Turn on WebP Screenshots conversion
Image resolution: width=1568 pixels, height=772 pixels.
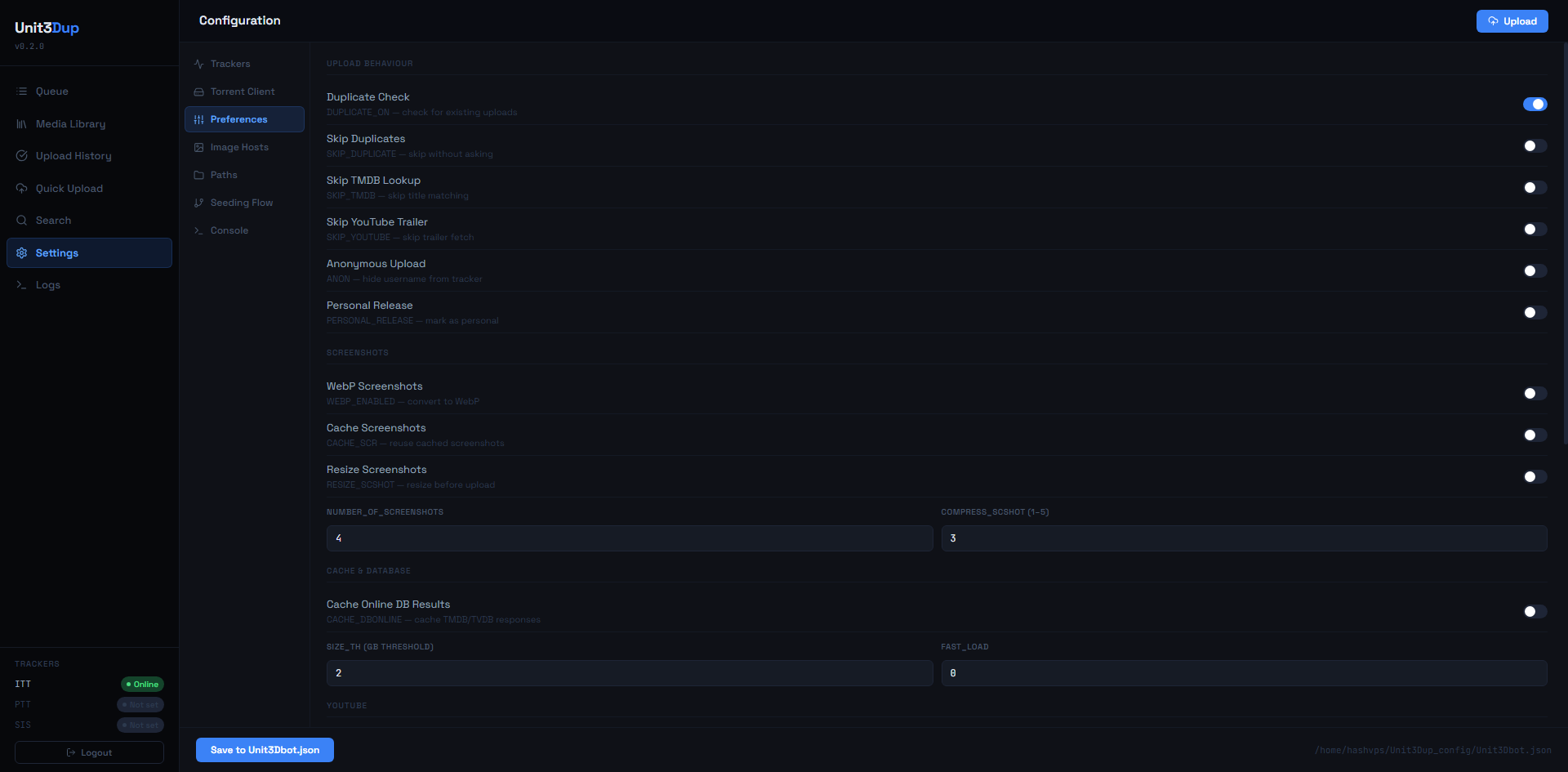(x=1535, y=393)
